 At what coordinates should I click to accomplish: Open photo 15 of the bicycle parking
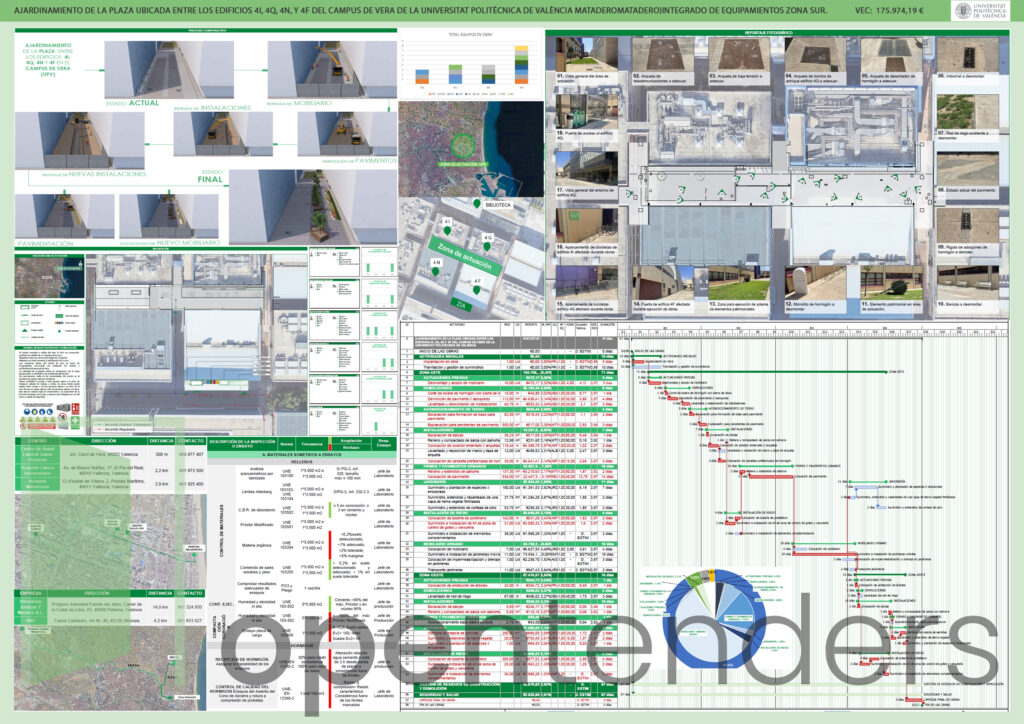coord(586,283)
